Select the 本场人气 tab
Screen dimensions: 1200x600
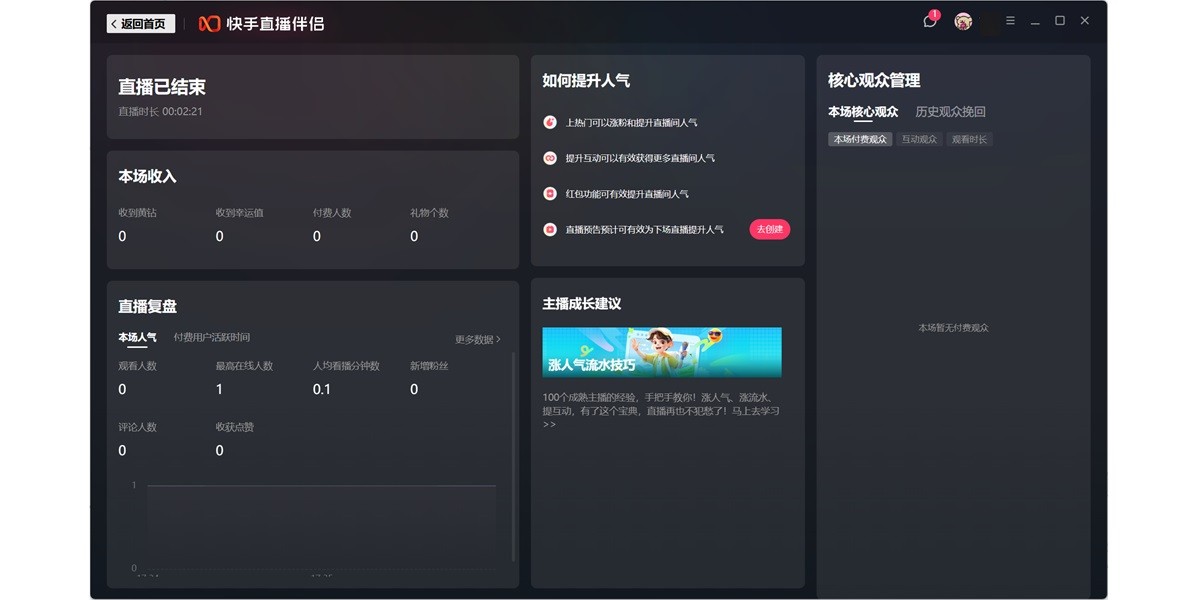(x=137, y=338)
